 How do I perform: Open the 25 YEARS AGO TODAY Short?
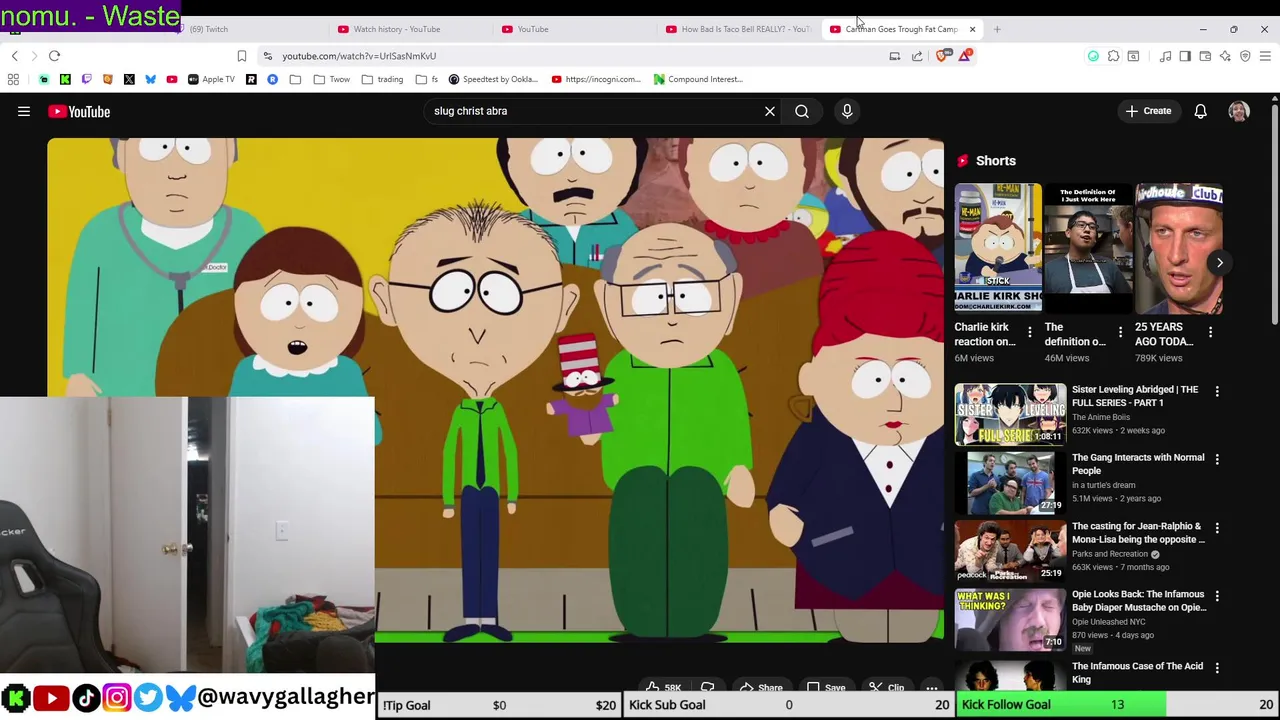(x=1178, y=250)
